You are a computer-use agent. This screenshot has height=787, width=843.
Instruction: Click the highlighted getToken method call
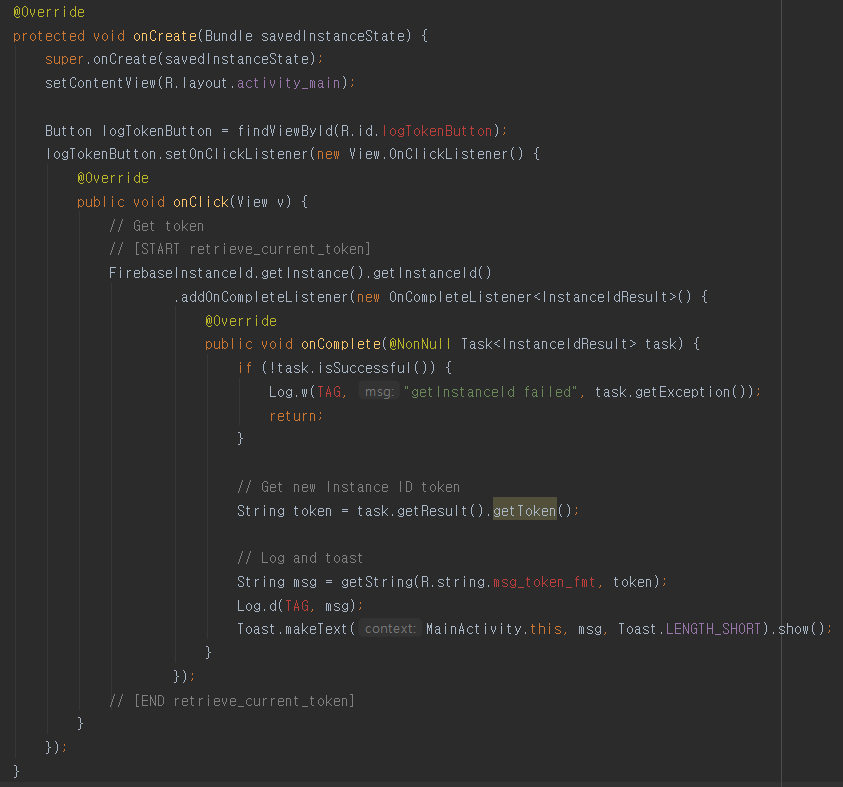525,510
